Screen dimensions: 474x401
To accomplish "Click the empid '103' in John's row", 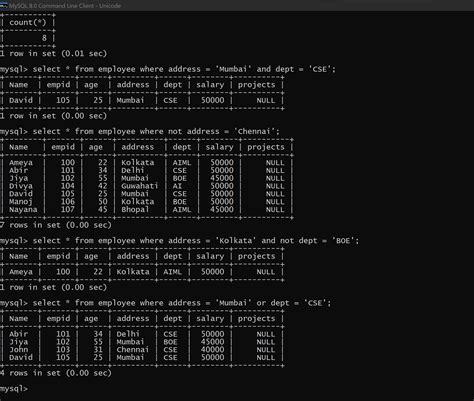I will 63,350.
